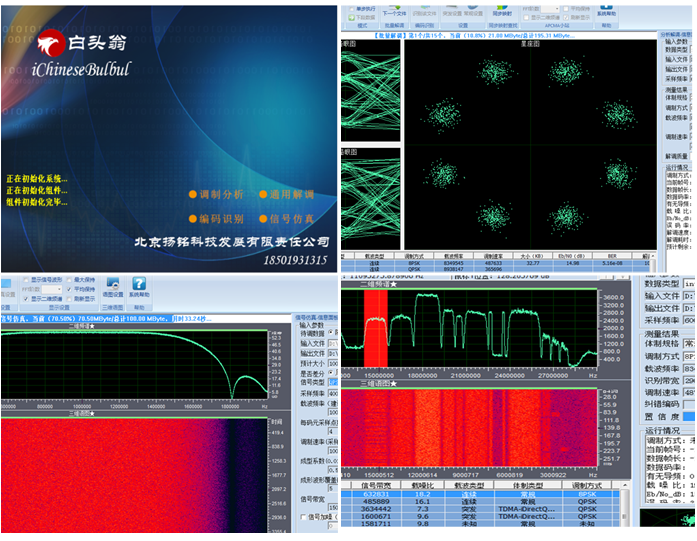Click the constellation thumbnail at bottom right
This screenshot has width=697, height=541.
pyautogui.click(x=667, y=518)
